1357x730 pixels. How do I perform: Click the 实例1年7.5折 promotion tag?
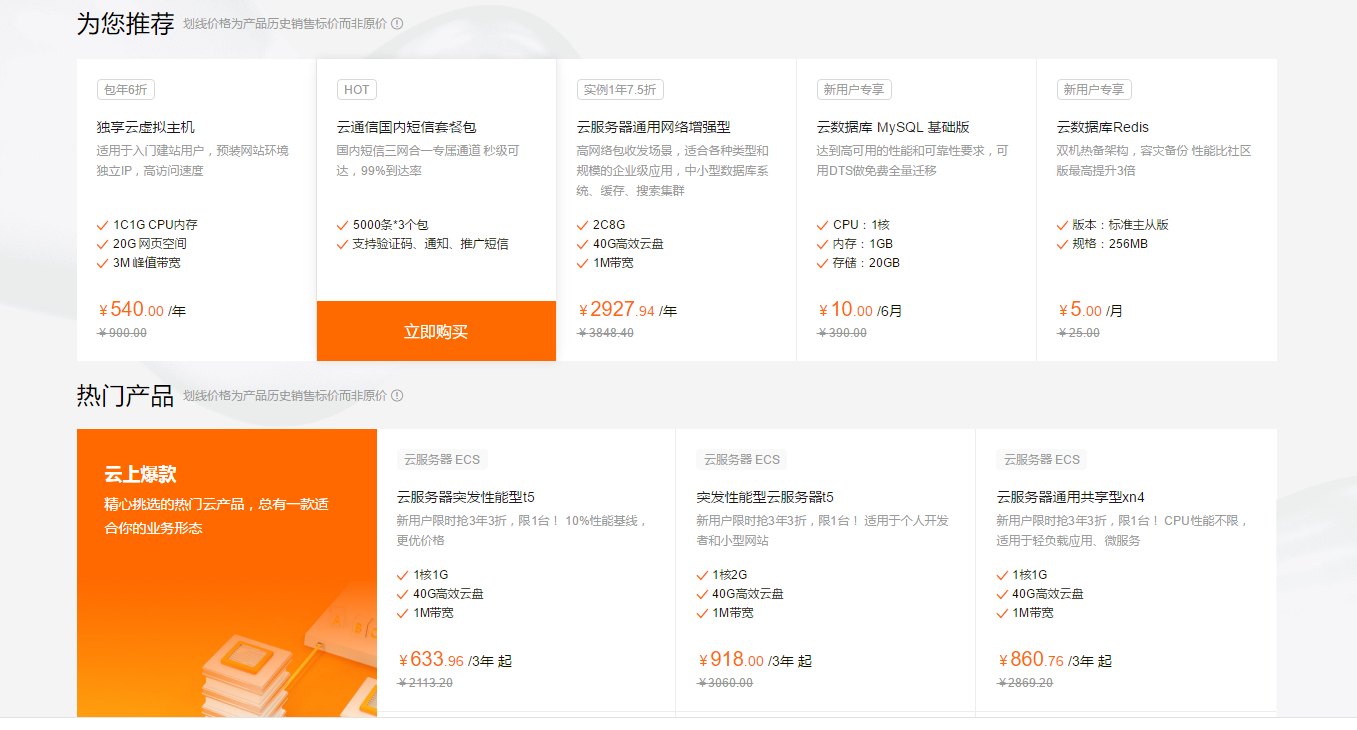(620, 89)
